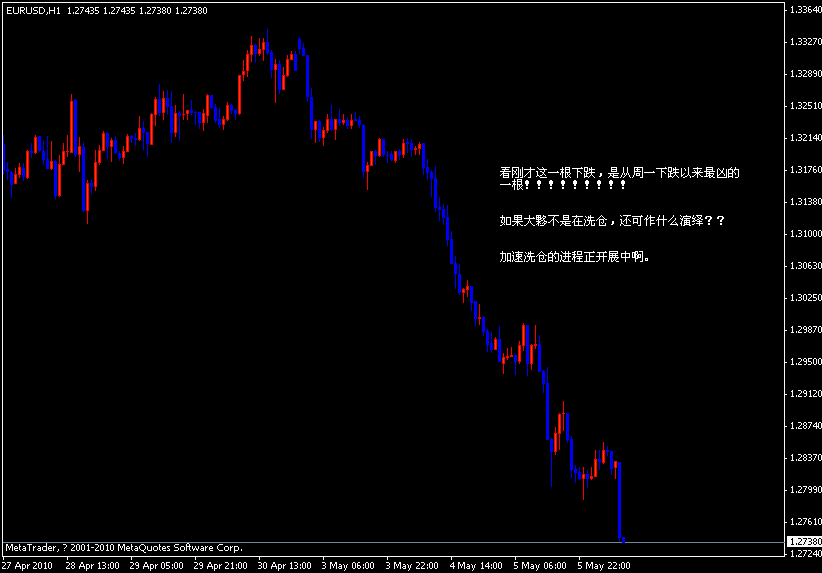This screenshot has height=573, width=822.
Task: Click the price scale label 1.32890
Action: pos(805,73)
